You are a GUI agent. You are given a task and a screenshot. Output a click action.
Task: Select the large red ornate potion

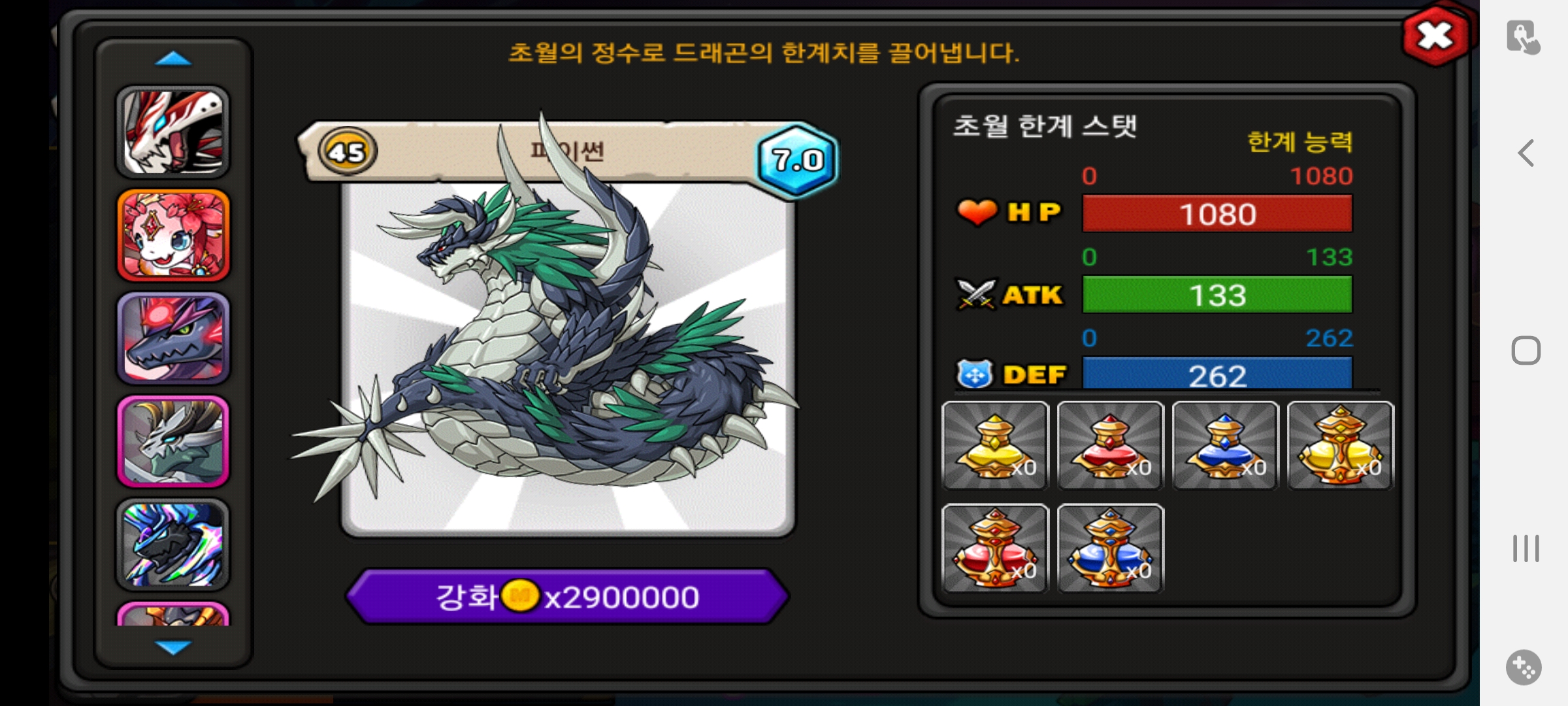coord(995,548)
